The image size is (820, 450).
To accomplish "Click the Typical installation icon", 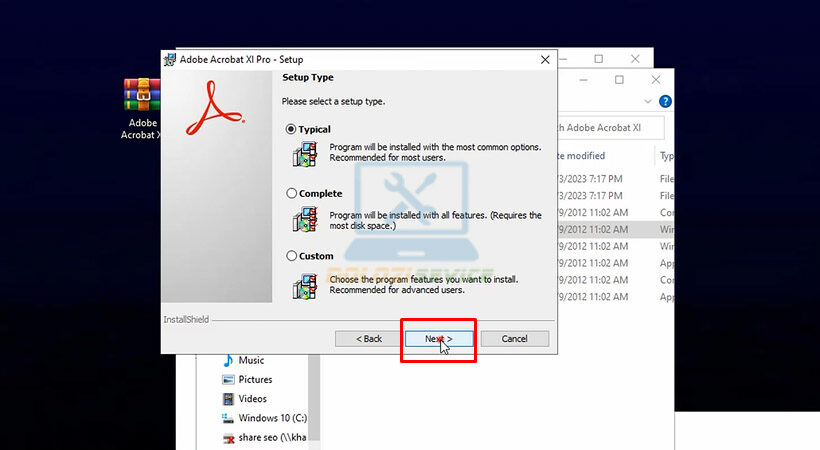I will click(x=305, y=155).
